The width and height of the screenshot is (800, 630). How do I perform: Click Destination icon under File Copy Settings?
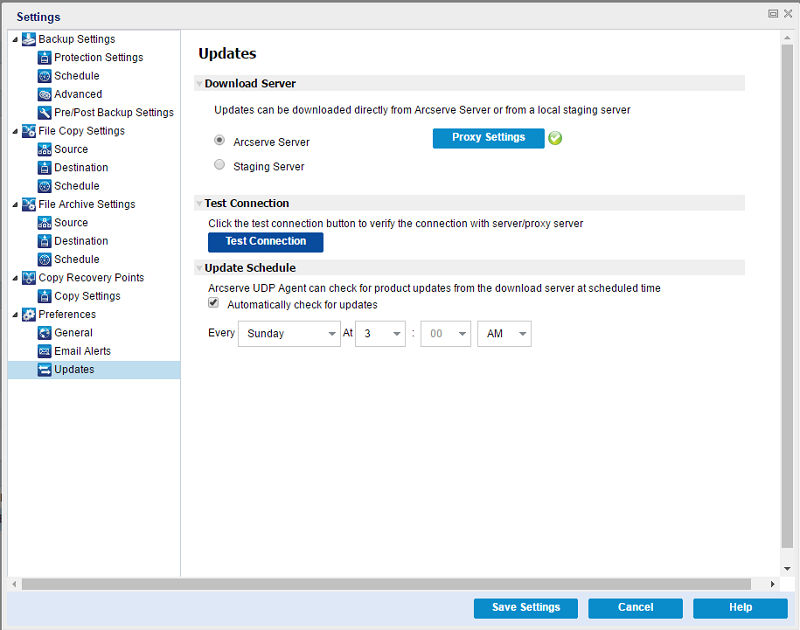[44, 168]
